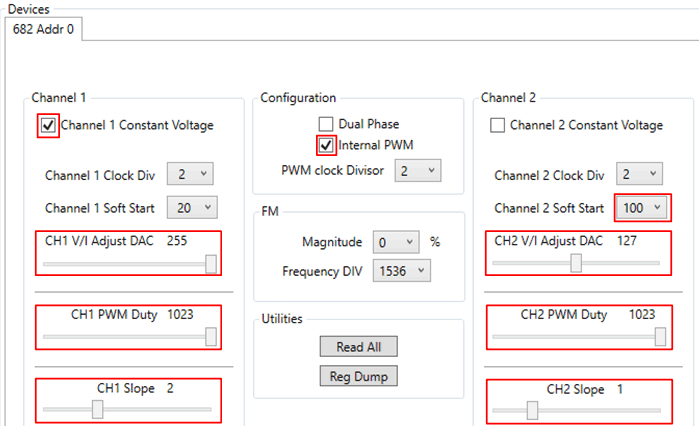
Task: Enable the Dual Phase checkbox
Action: pos(326,124)
